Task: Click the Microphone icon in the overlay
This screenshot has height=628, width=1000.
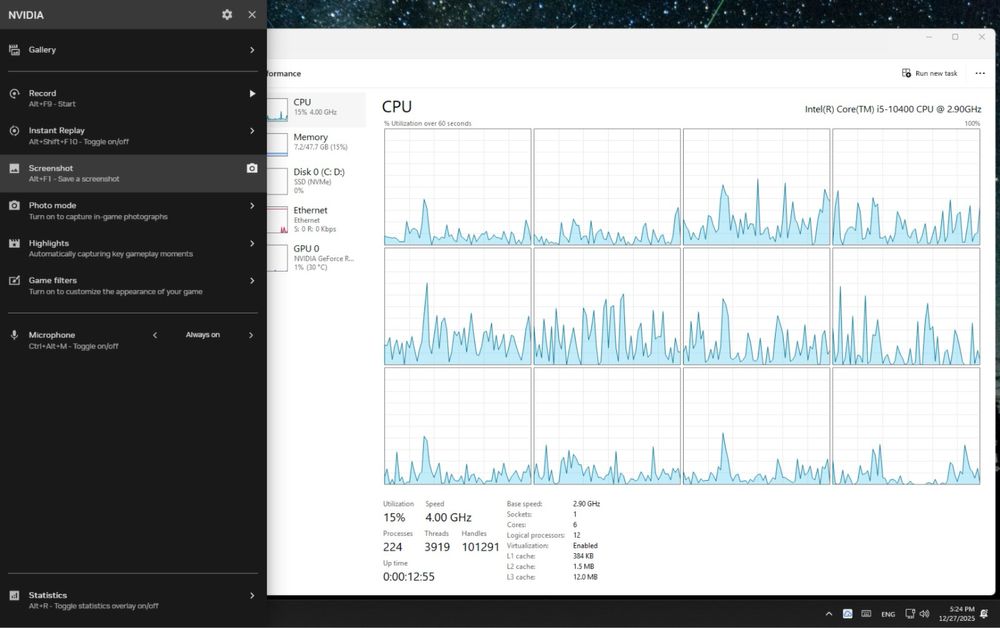Action: tap(14, 335)
